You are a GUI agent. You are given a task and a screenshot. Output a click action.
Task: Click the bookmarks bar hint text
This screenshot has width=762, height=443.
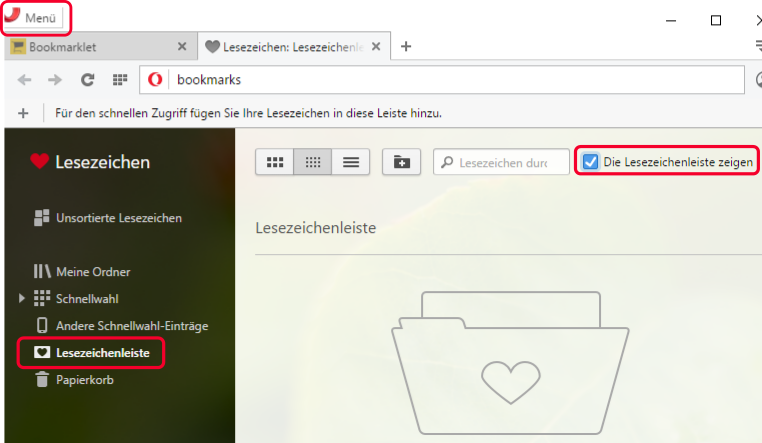pos(248,113)
